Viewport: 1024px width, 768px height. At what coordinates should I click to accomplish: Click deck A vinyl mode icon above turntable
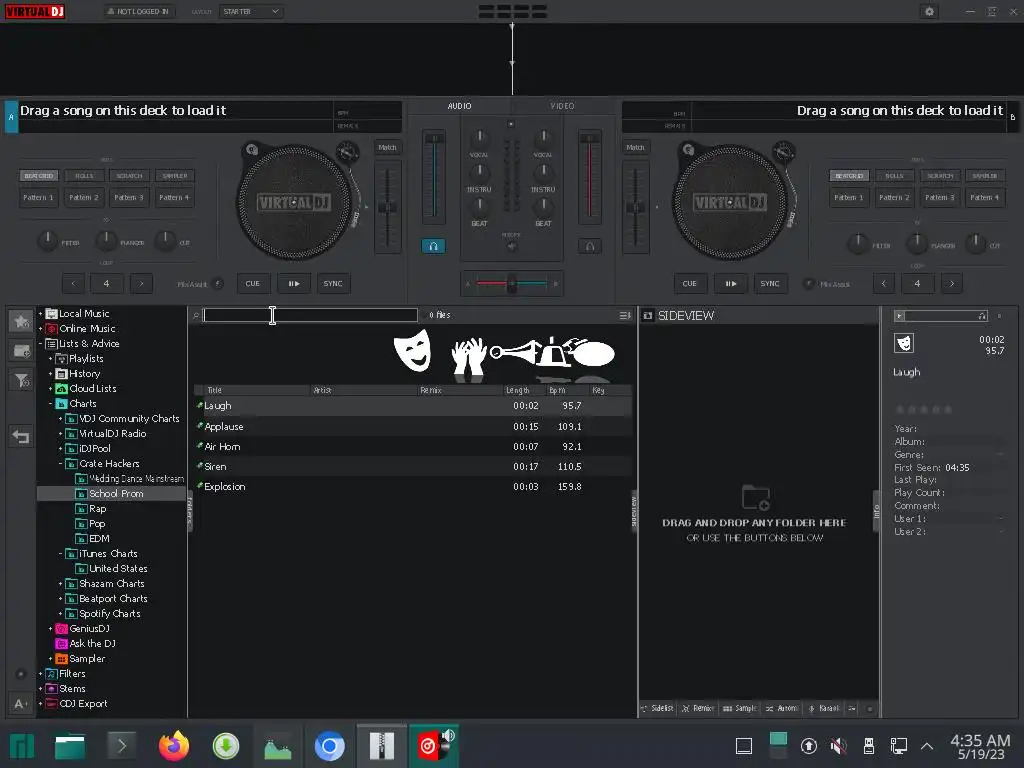(x=251, y=150)
